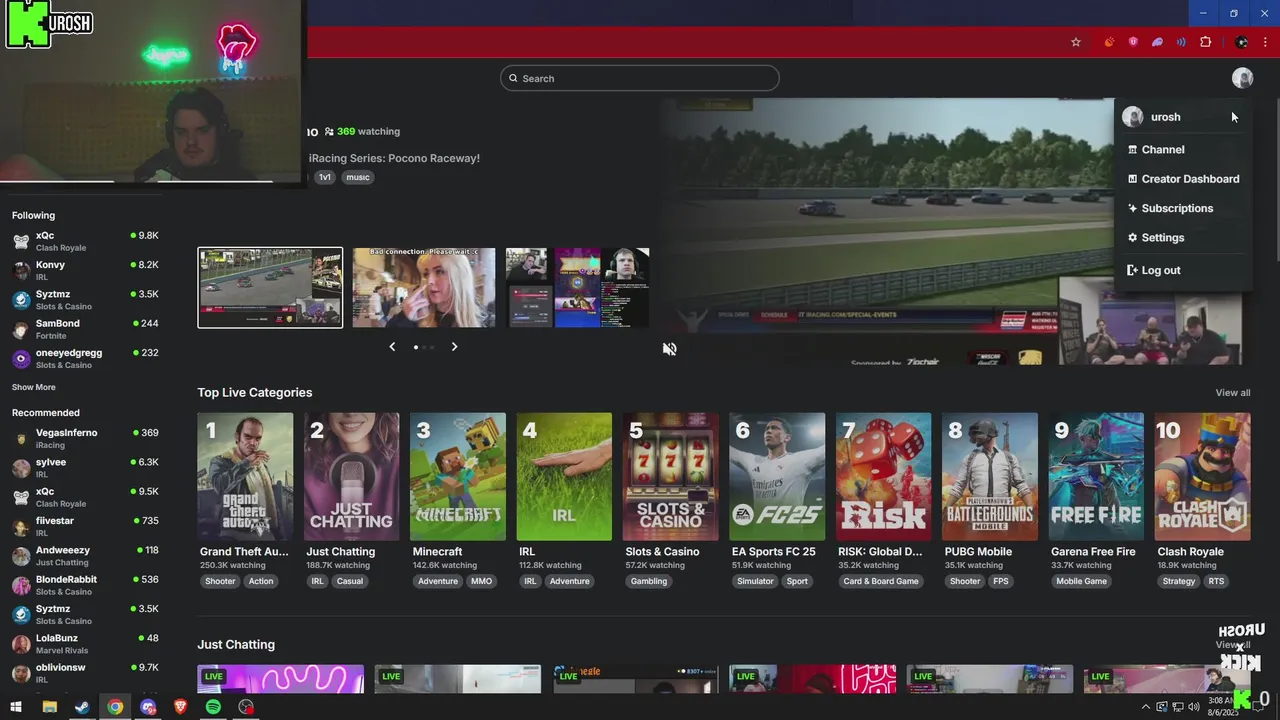Select the urosh profile entry in menu
1280x720 pixels.
pyautogui.click(x=1182, y=117)
